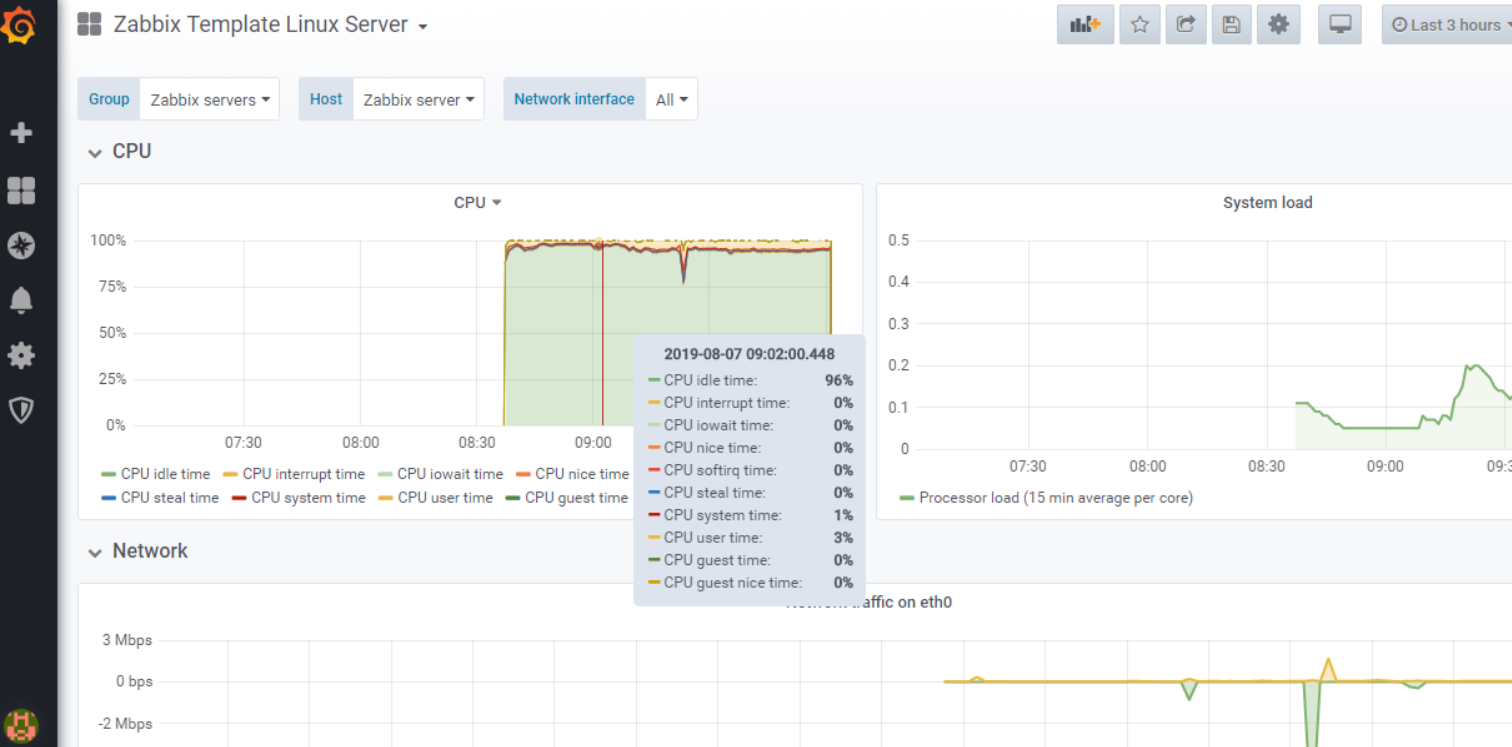Cycle view mode with monitor icon

coord(1340,25)
